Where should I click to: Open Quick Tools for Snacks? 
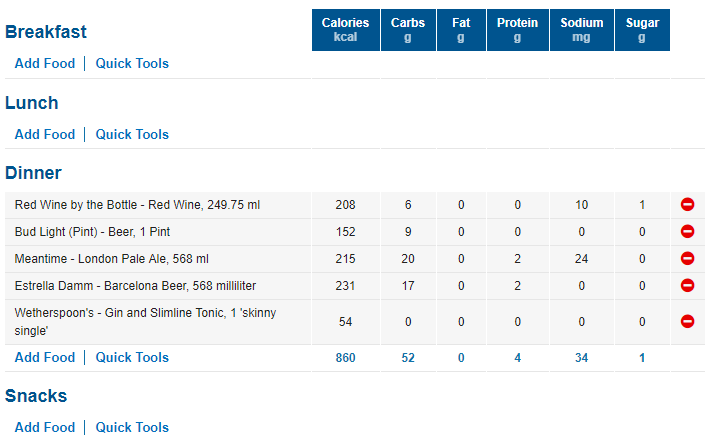point(132,427)
